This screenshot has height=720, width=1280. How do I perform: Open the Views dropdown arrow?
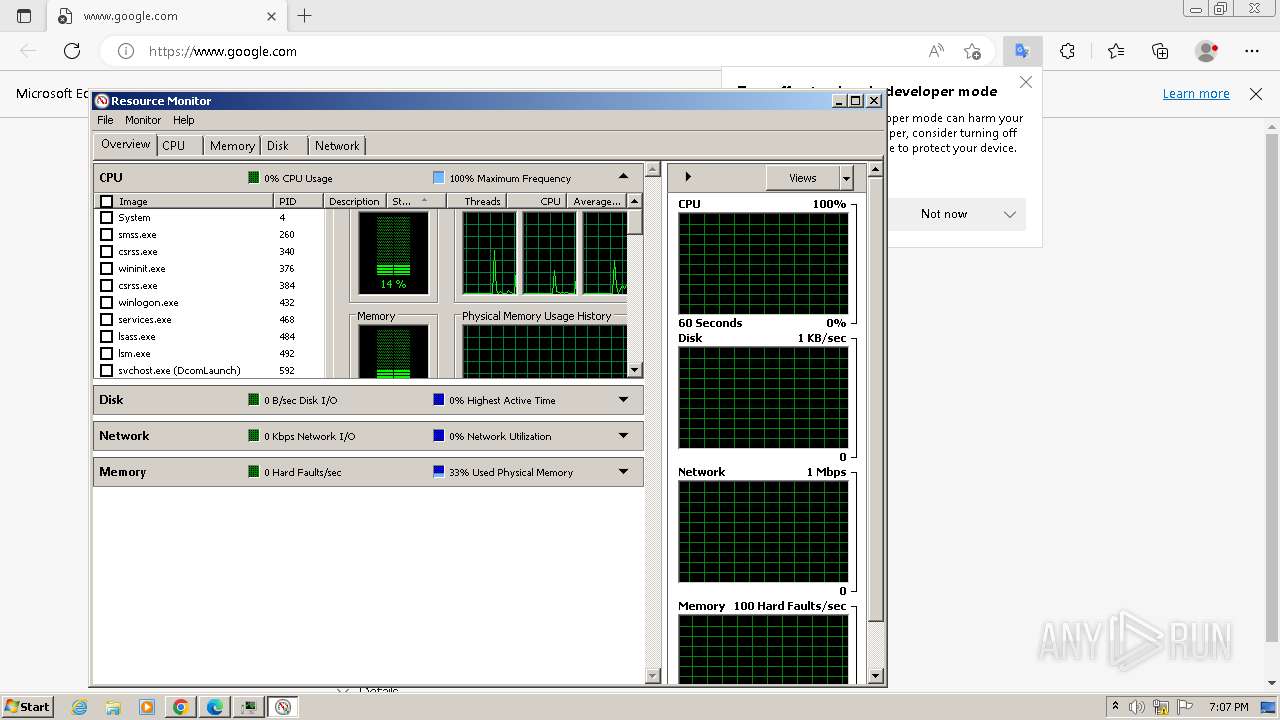(847, 178)
